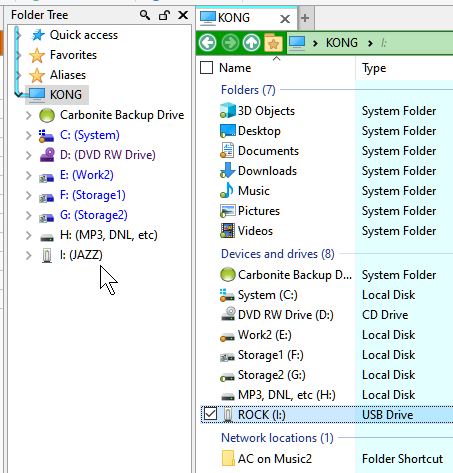Expand the C: (System) tree node
Viewport: 453px width, 473px height.
29,135
